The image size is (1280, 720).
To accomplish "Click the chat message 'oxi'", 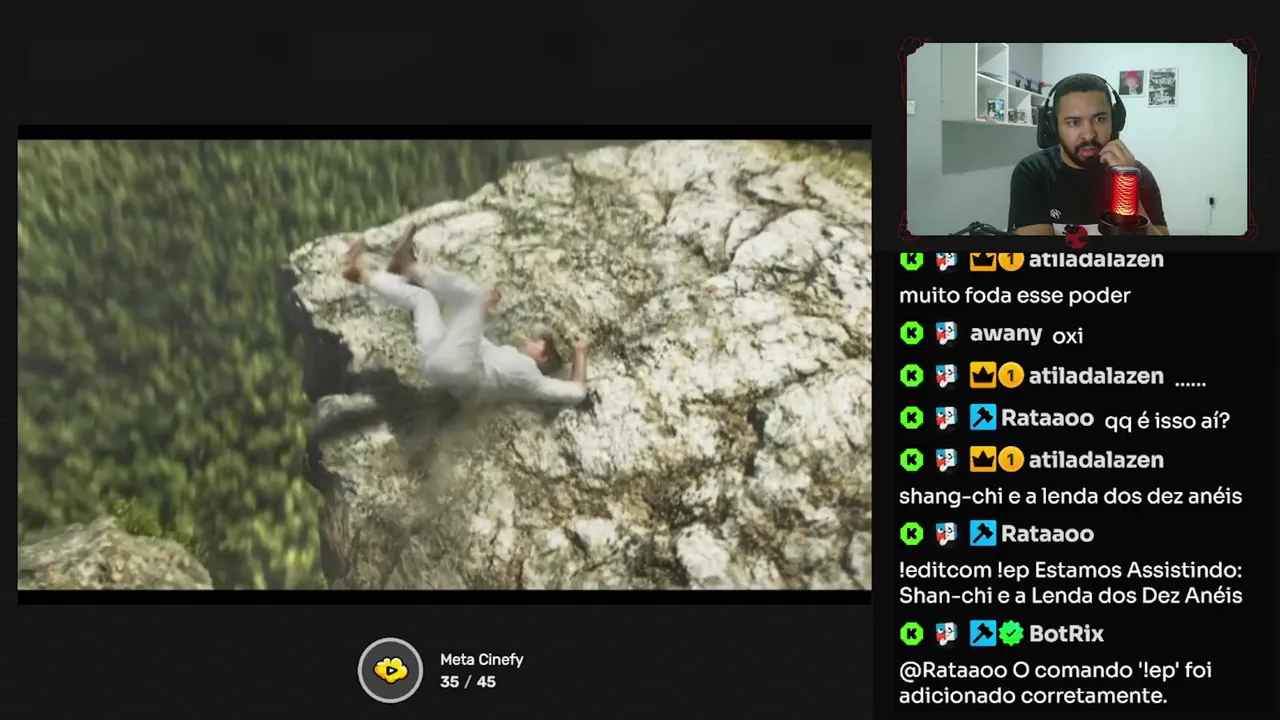I will [x=1068, y=336].
